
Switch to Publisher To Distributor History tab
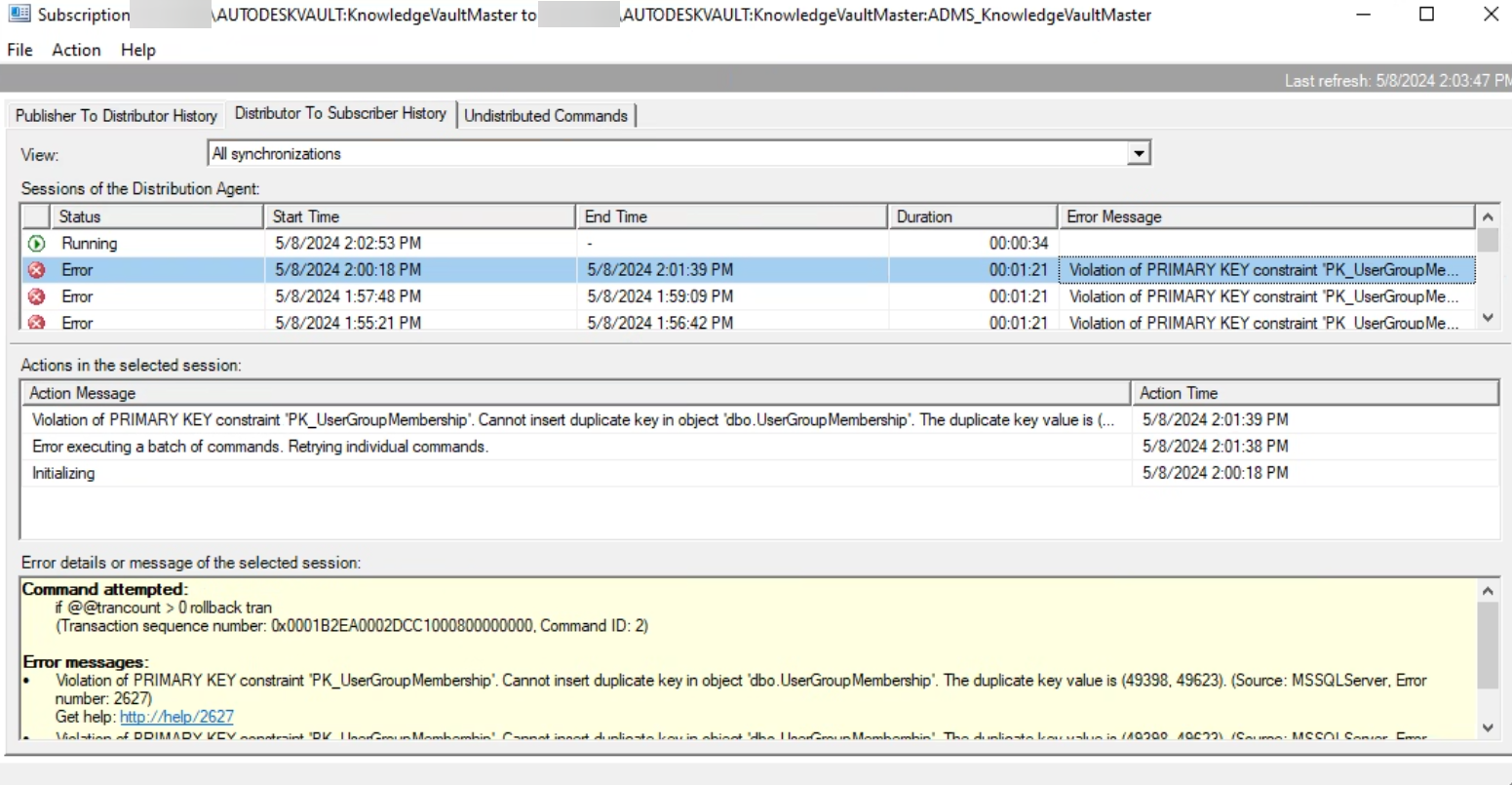[115, 115]
